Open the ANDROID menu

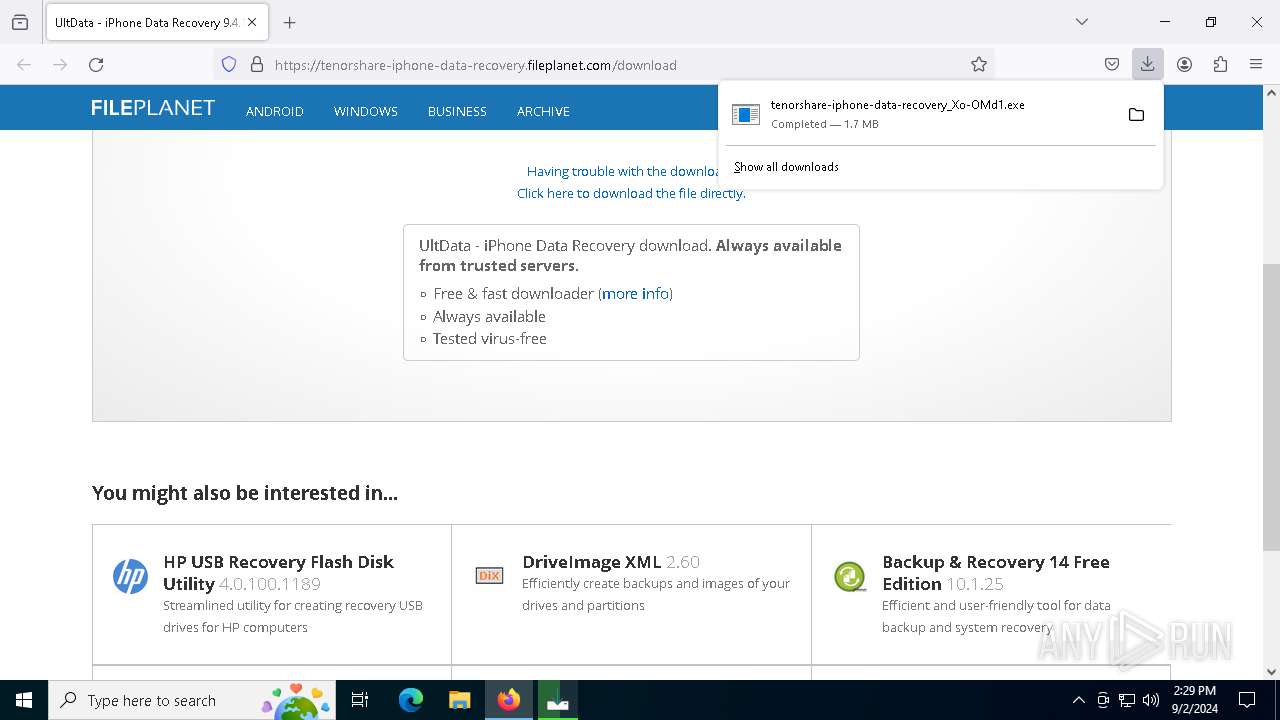point(275,111)
